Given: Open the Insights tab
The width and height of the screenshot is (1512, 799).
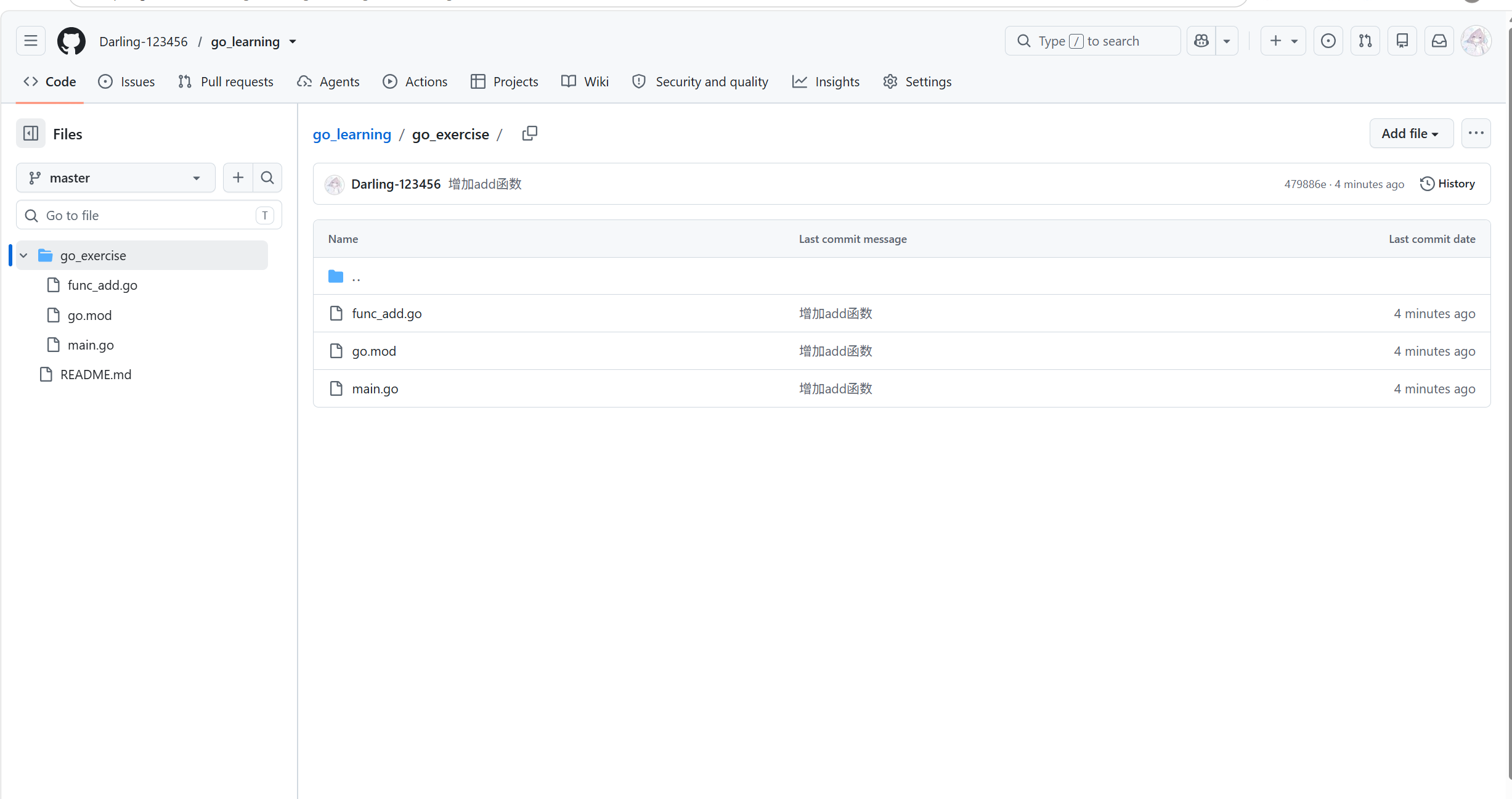Looking at the screenshot, I should point(826,81).
